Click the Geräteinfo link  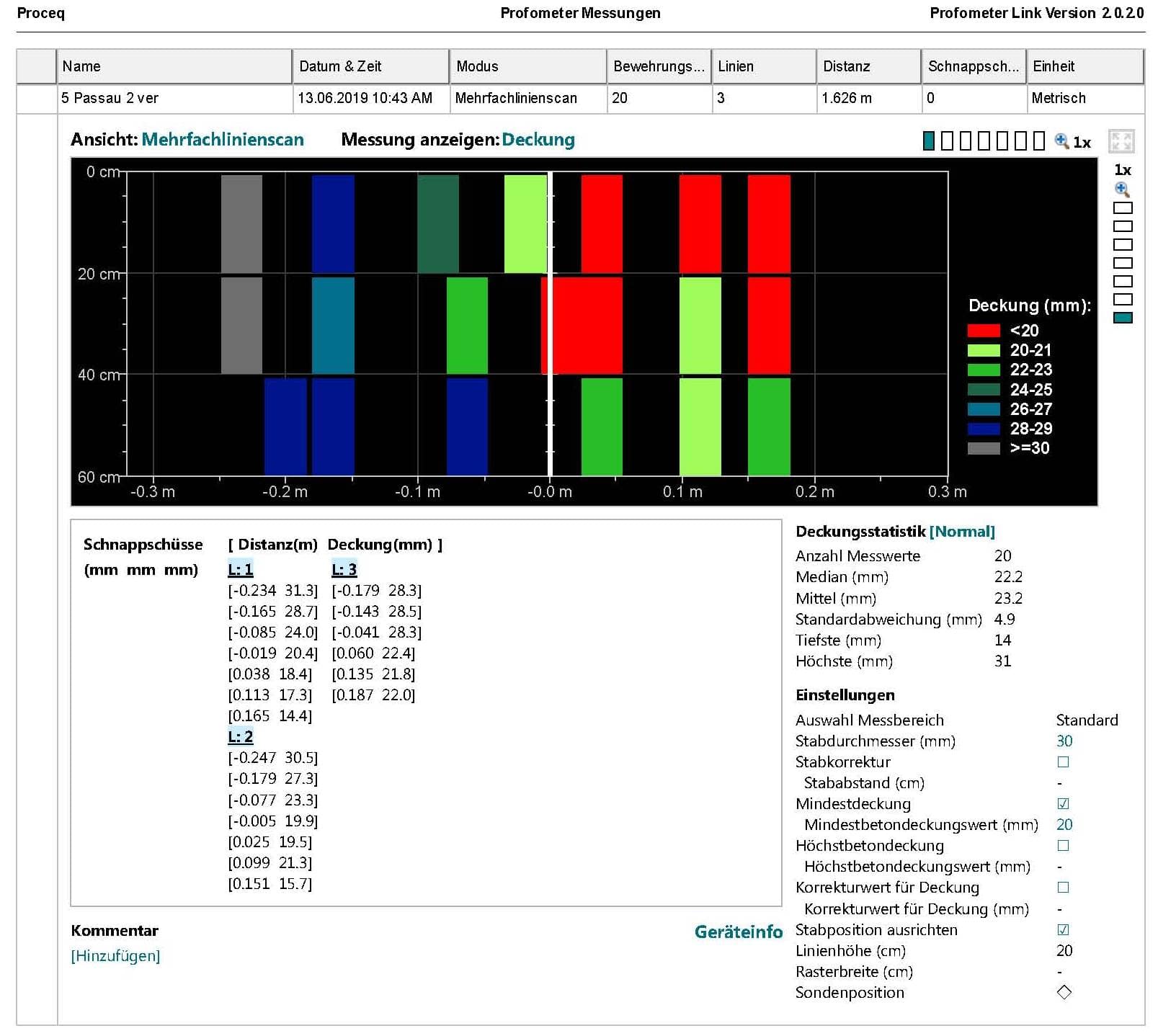738,932
